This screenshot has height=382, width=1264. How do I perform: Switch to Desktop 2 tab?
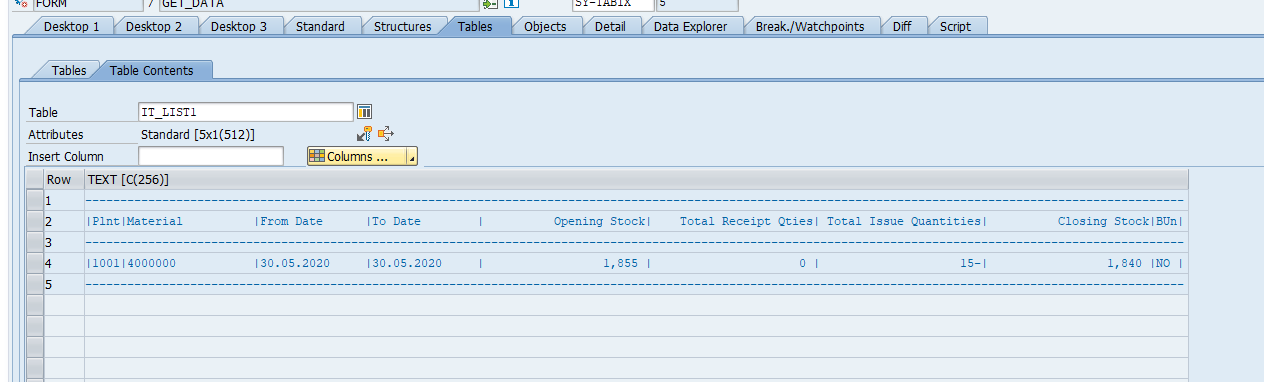click(x=154, y=26)
